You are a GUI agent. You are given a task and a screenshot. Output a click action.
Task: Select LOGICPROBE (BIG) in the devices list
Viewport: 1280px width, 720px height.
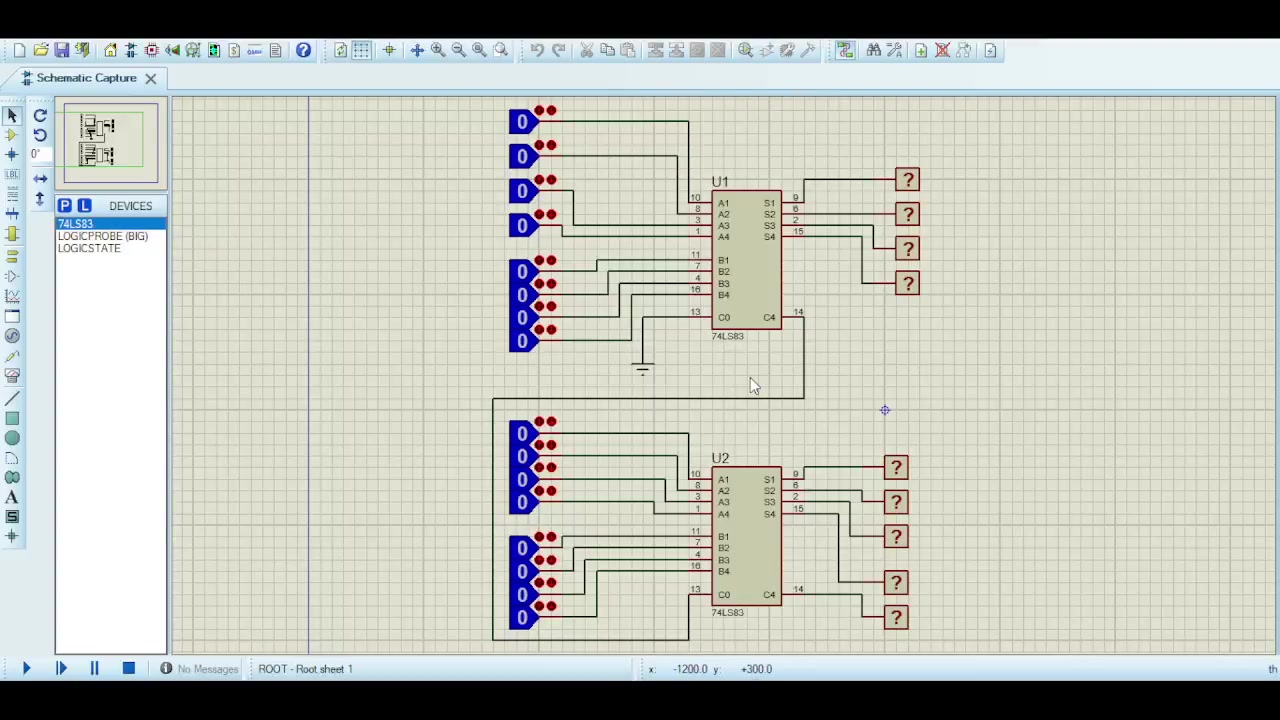pos(103,236)
